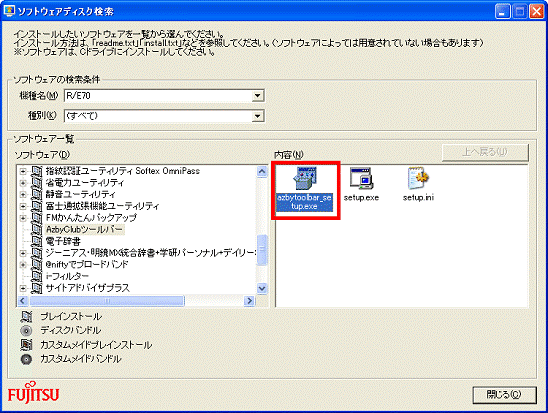Select the ジーニアス・明鏡MX統合辞書 tree entry
Image resolution: width=548 pixels, height=413 pixels.
click(150, 253)
